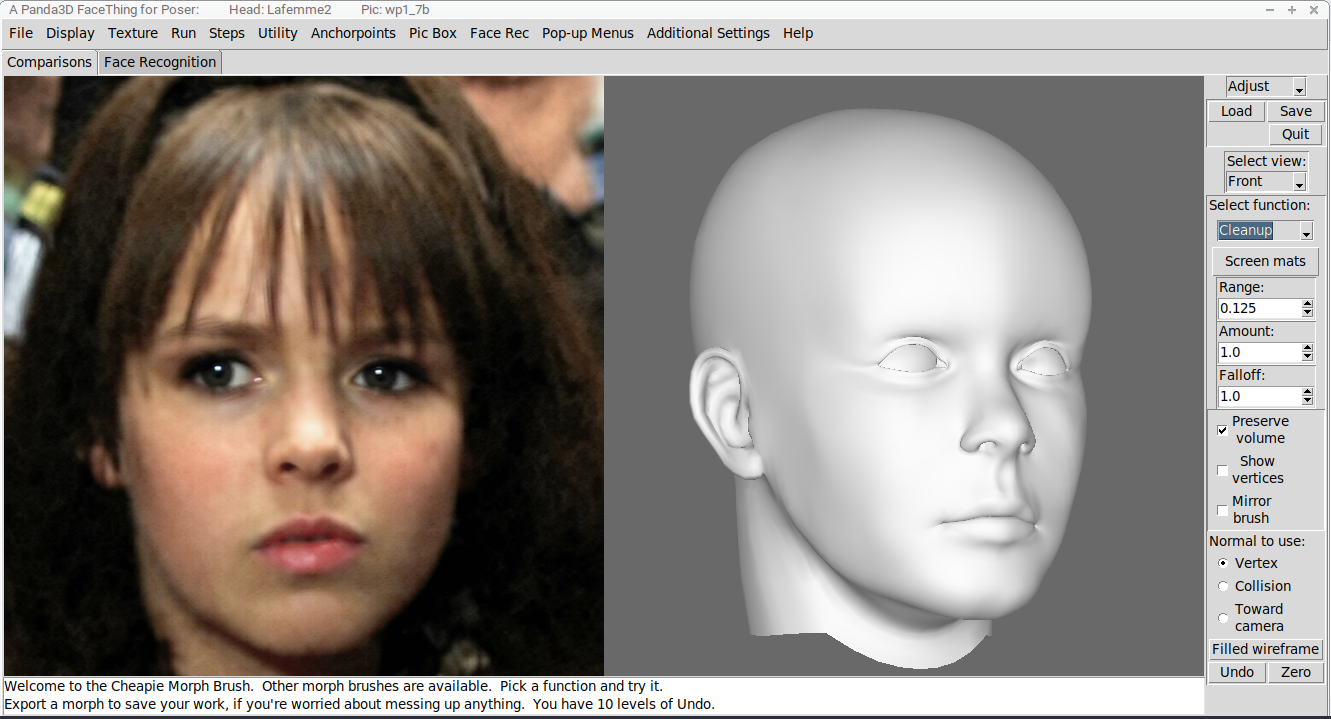Undo the last brush action
Screen dimensions: 1331x719
coord(1237,672)
